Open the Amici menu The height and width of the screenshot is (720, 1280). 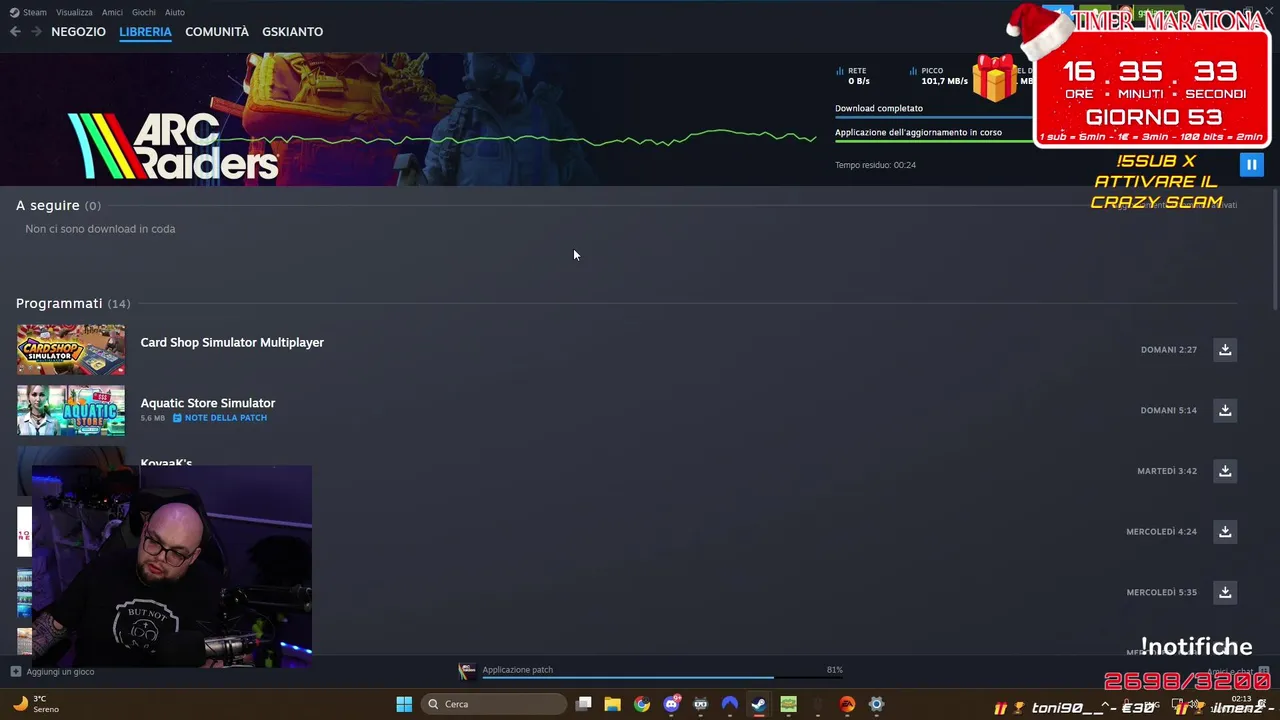click(112, 12)
